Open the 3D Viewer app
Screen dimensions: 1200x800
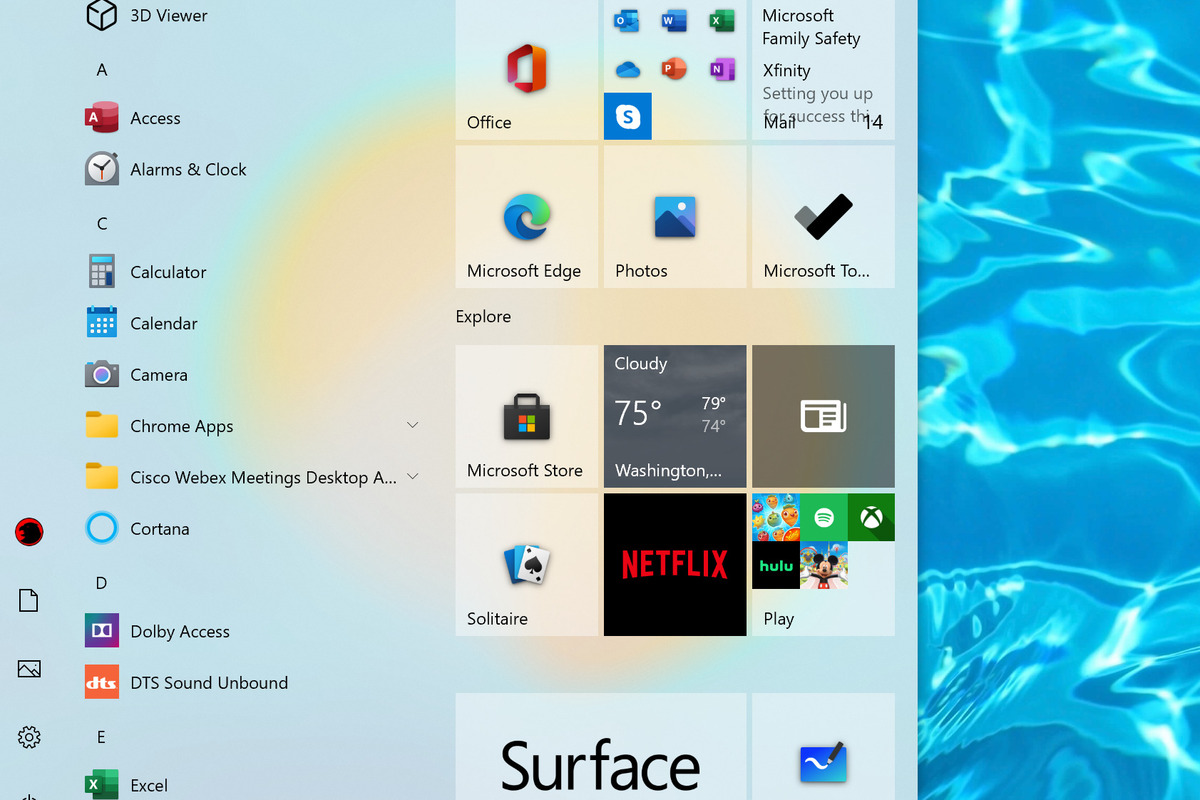tap(167, 16)
